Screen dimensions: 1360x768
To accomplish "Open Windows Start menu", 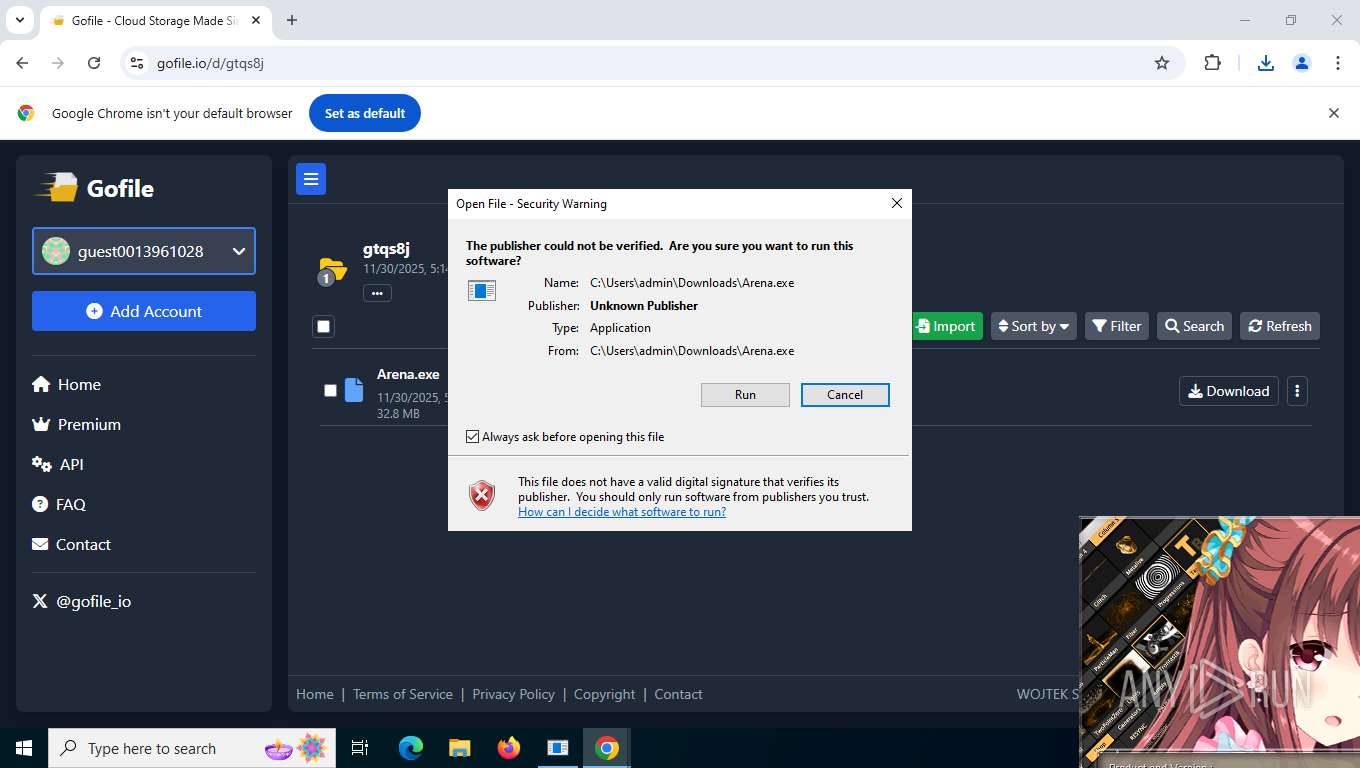I will (x=24, y=748).
